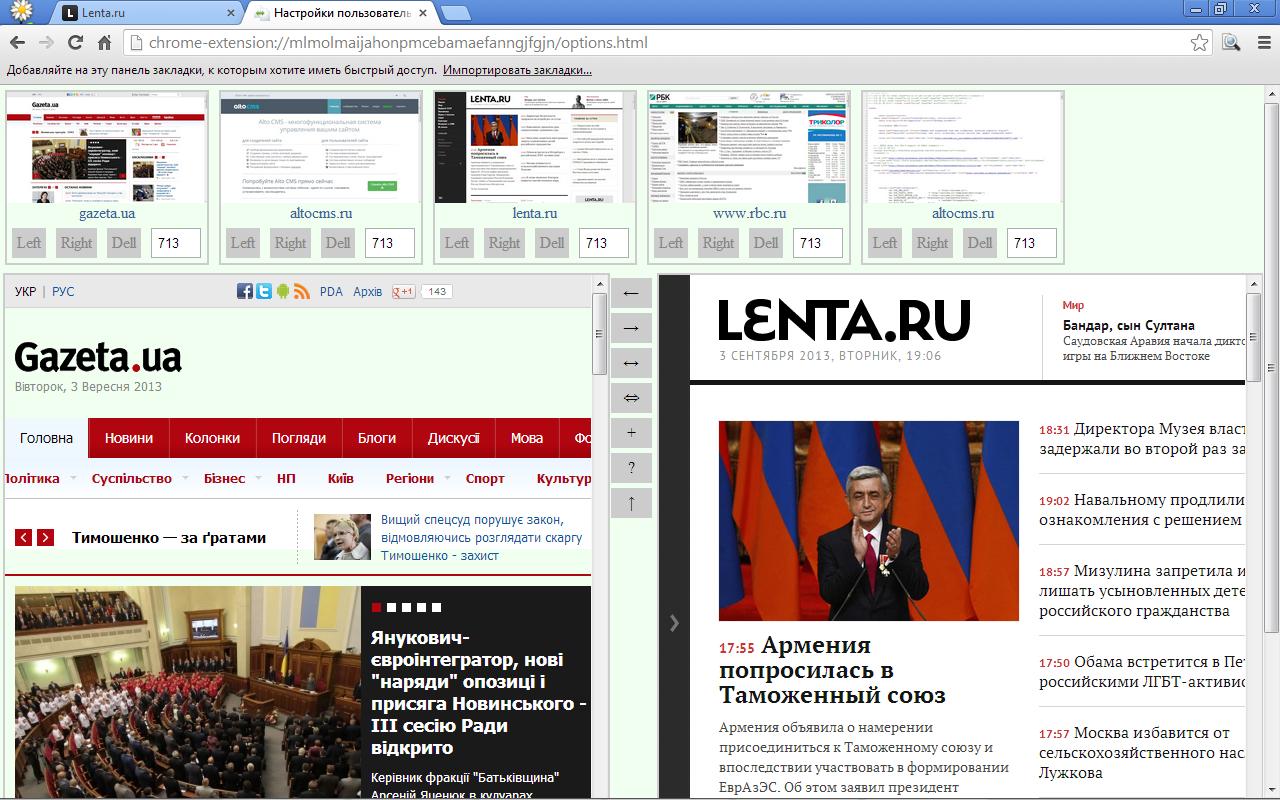The width and height of the screenshot is (1280, 800).
Task: Click the gazeta.ua preview thumbnail
Action: [x=107, y=147]
